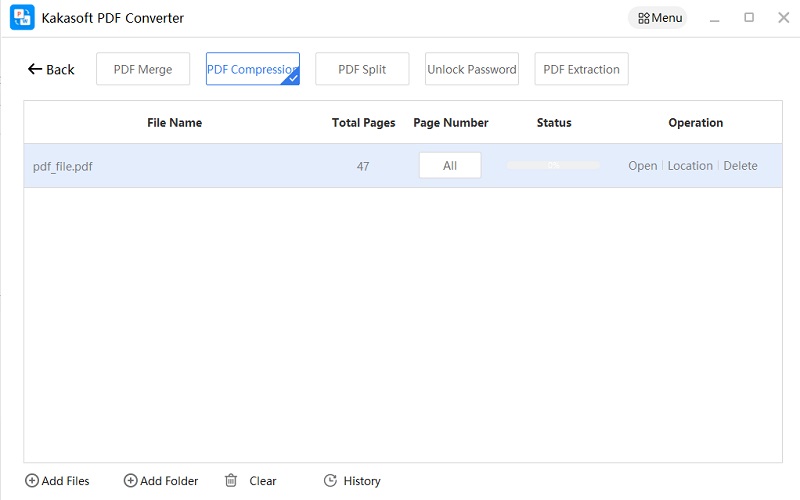
Task: Switch to the PDF Split tab
Action: tap(362, 69)
